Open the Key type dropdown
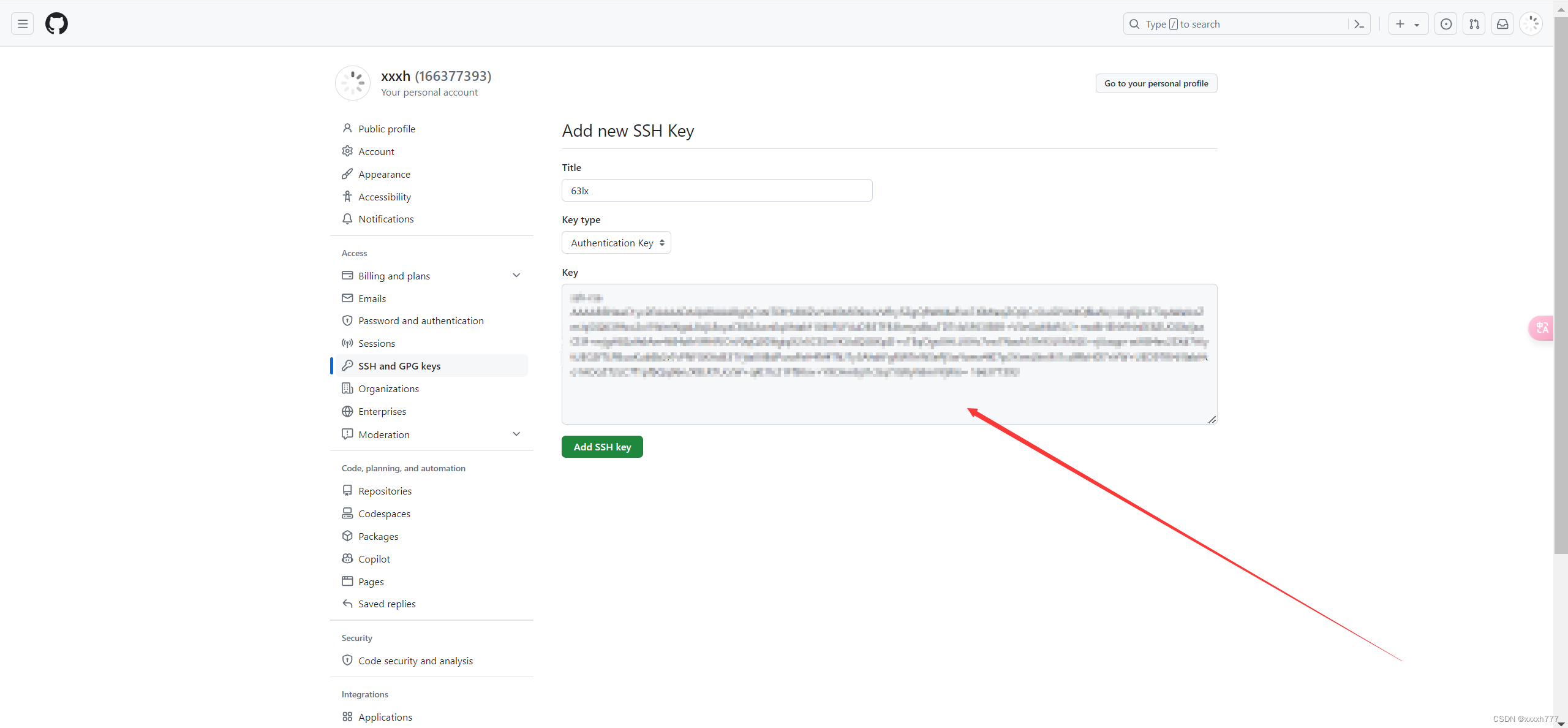1568x728 pixels. pos(616,243)
